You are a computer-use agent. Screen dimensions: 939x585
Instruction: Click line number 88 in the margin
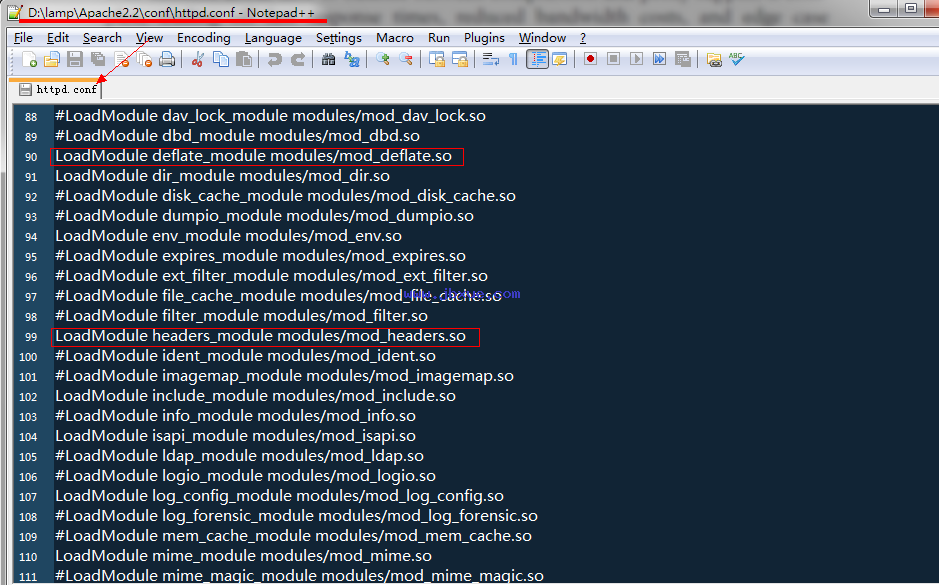31,117
